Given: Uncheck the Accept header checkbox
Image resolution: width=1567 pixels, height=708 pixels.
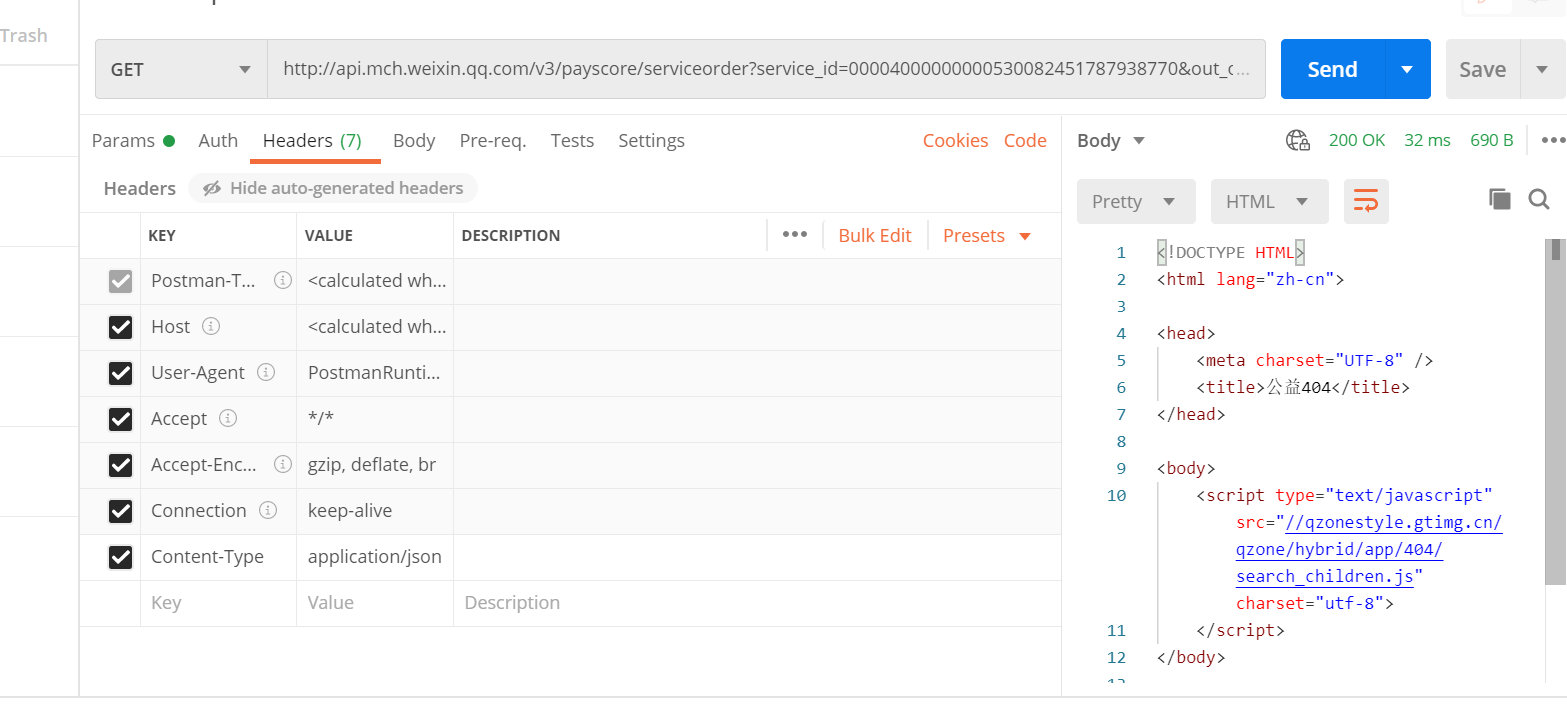Looking at the screenshot, I should 121,420.
